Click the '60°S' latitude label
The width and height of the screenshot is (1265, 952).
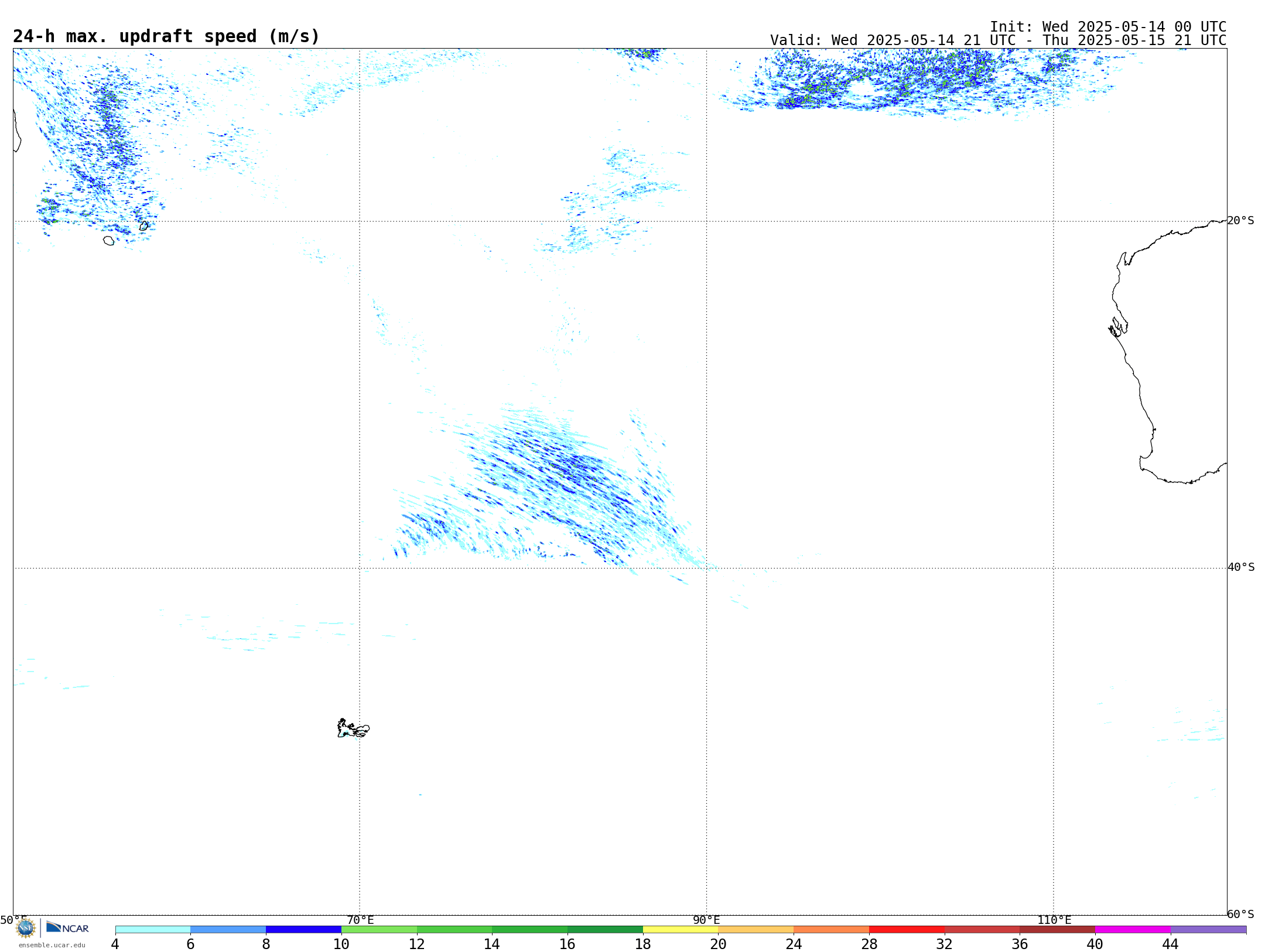click(1241, 914)
